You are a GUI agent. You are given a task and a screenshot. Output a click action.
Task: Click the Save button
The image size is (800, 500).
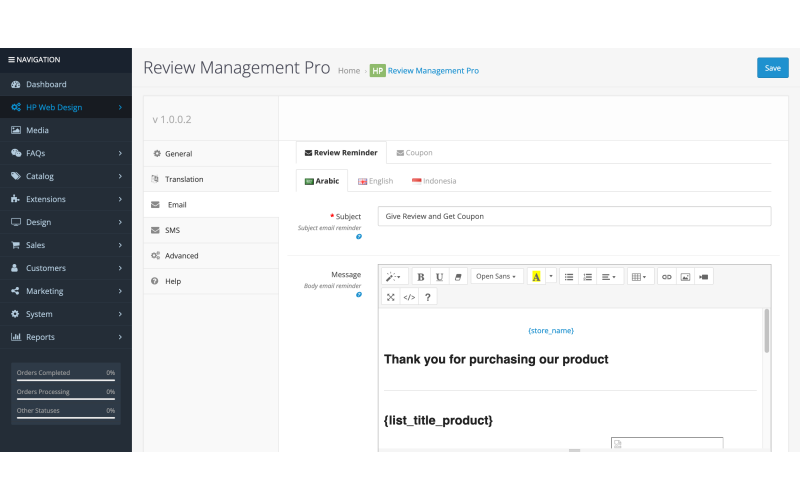click(x=772, y=68)
